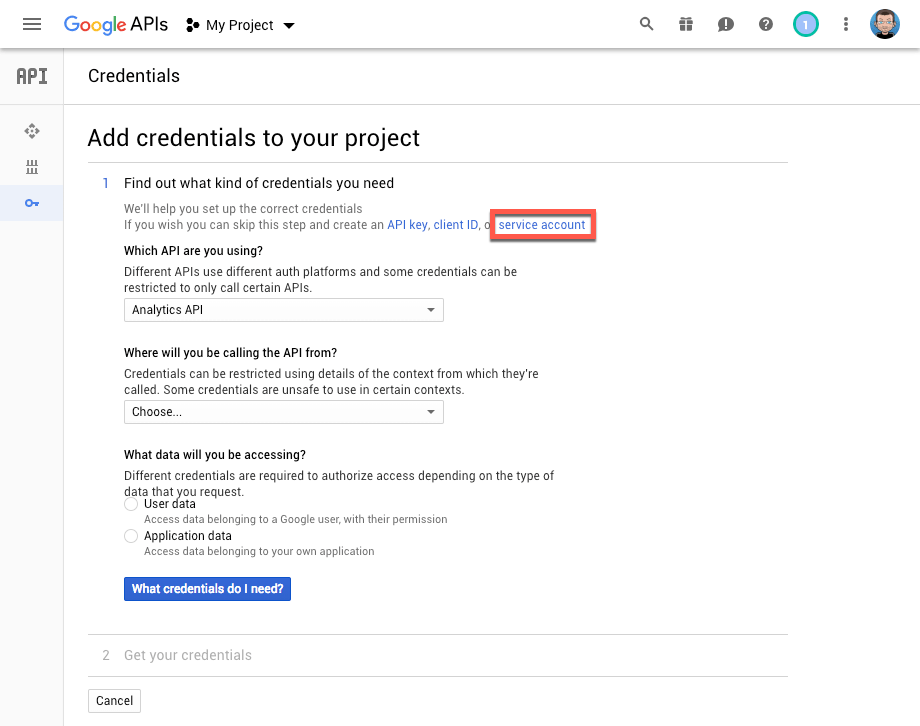
Task: Check notifications via the circled 1 icon
Action: [x=805, y=23]
